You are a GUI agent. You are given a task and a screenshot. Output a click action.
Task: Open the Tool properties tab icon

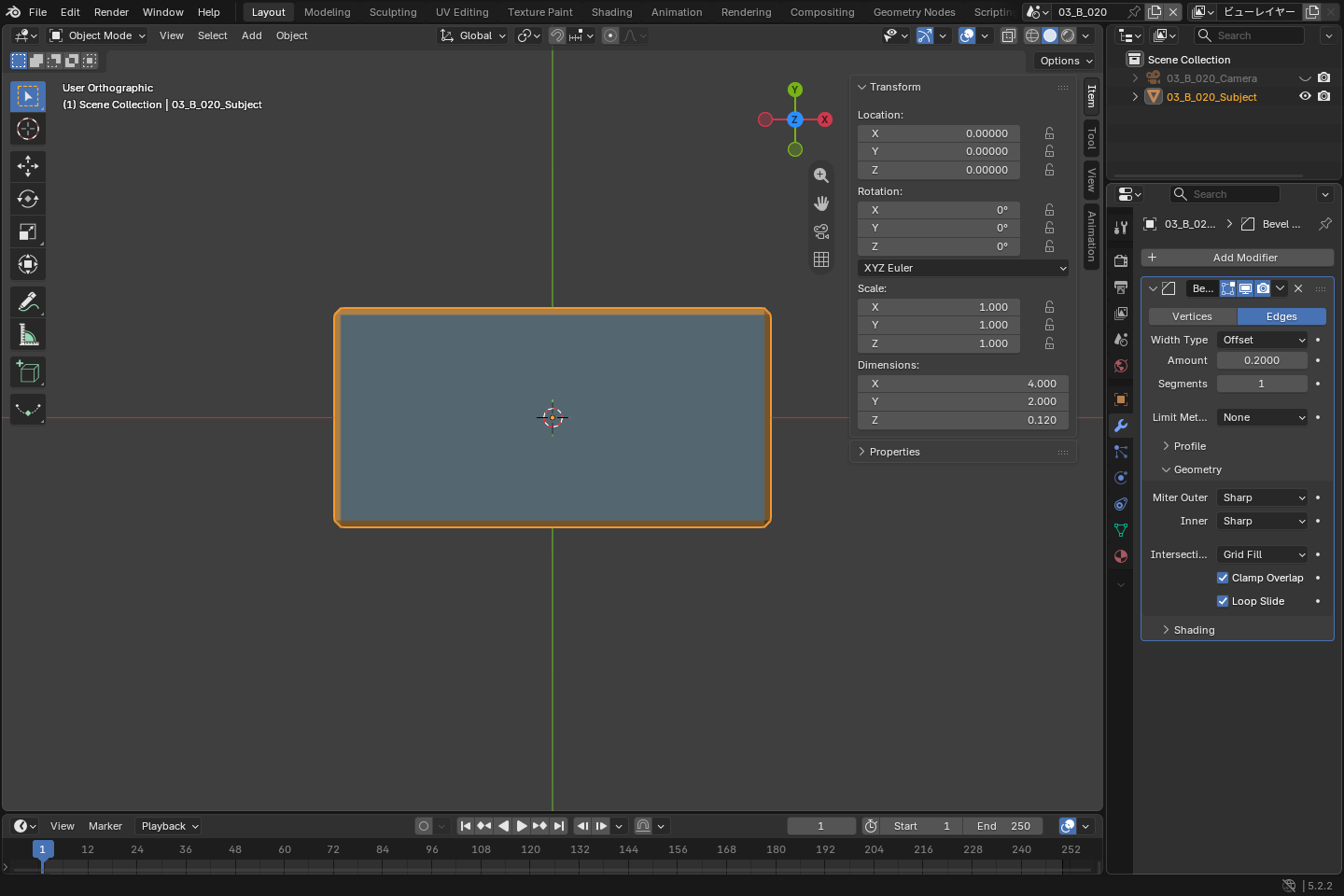(x=1121, y=227)
